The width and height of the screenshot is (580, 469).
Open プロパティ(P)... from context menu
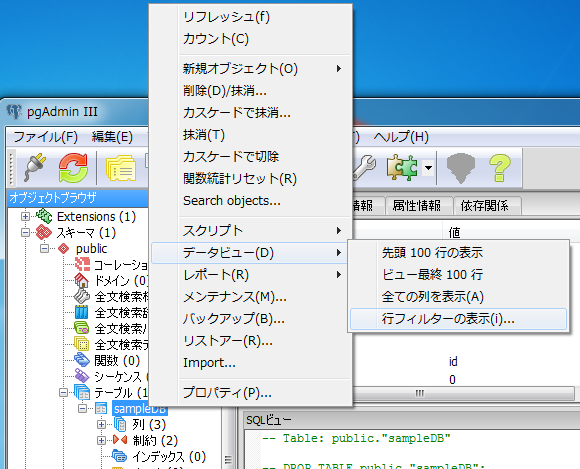(x=250, y=392)
